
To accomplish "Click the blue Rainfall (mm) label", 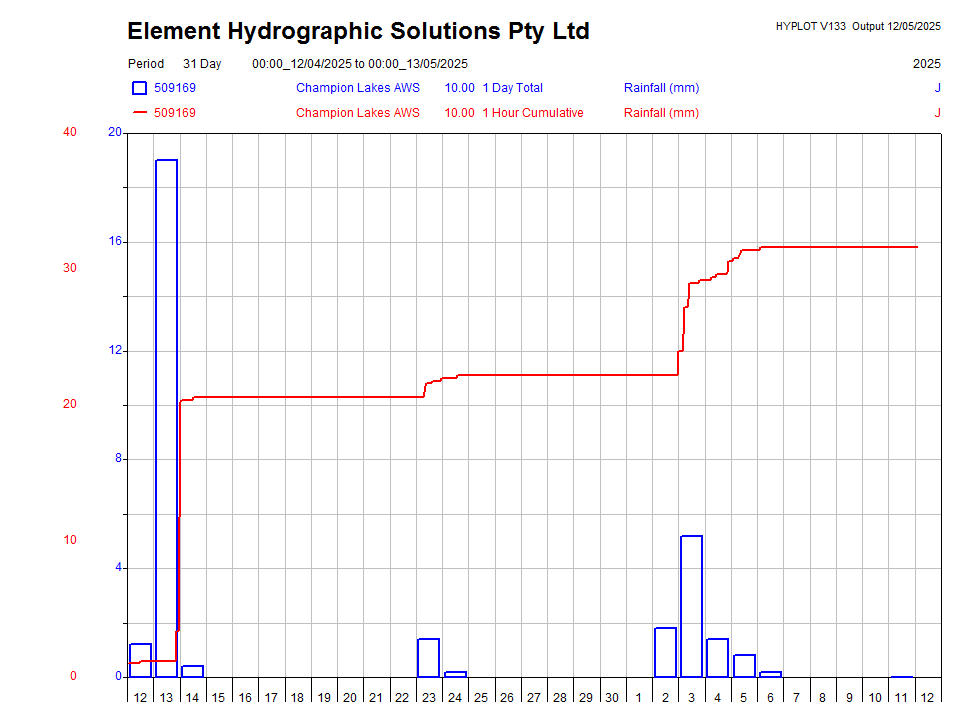I will coord(661,88).
